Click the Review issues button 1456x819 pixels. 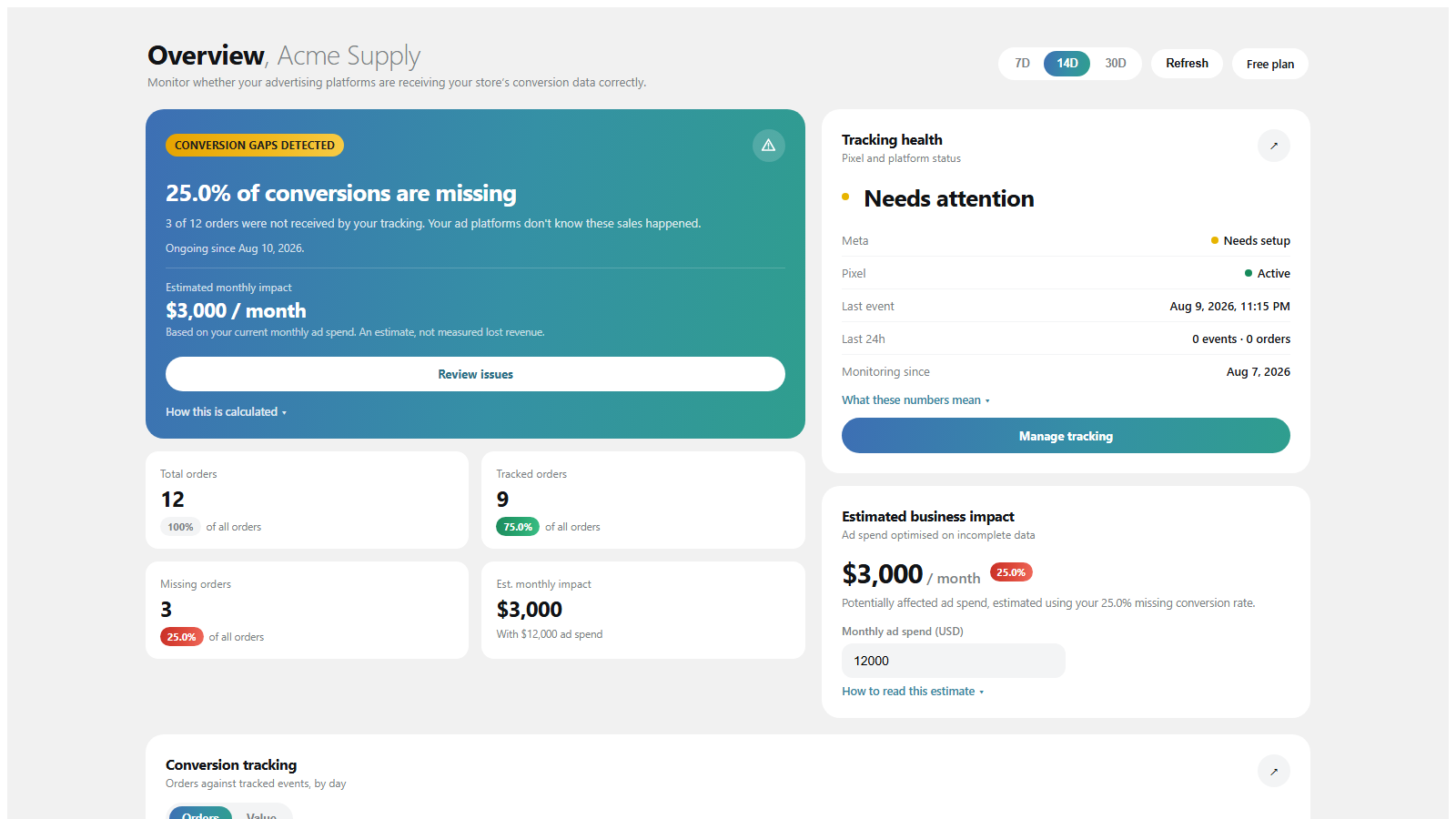tap(475, 374)
